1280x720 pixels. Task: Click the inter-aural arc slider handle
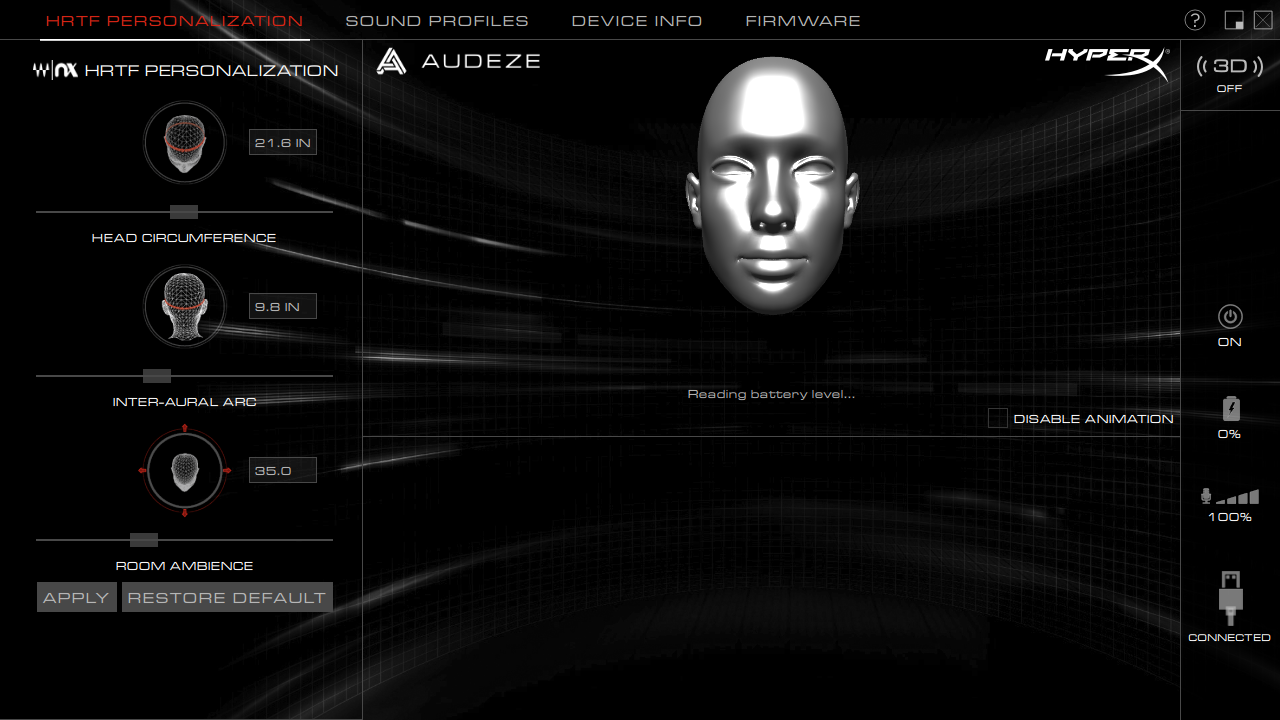[157, 376]
